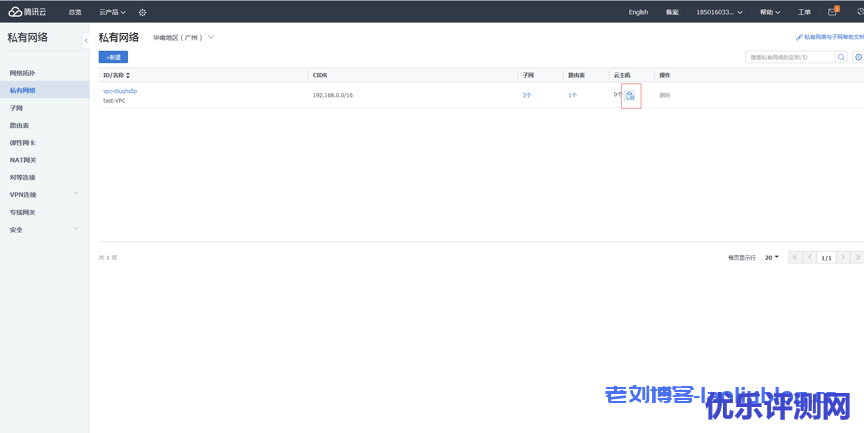Click the +新建 button

point(113,58)
